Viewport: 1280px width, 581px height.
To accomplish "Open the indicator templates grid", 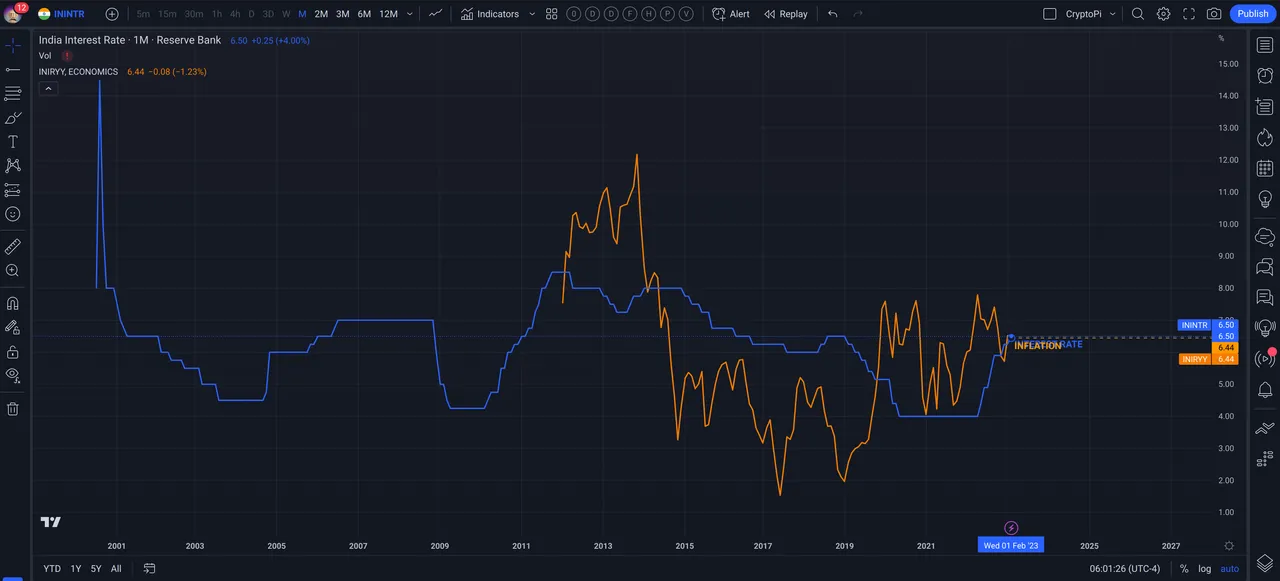I will coord(551,14).
